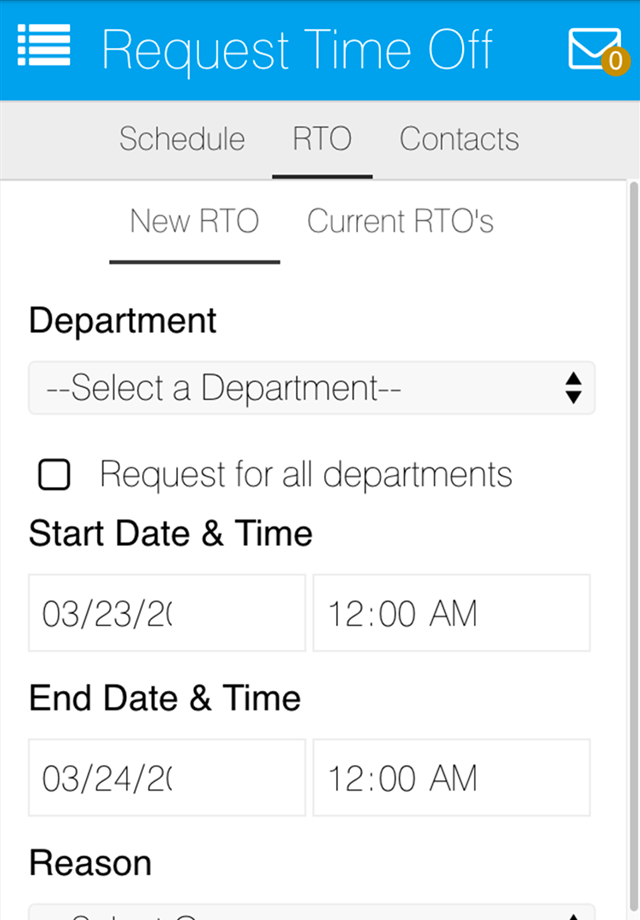Select the New RTO sub-tab
The image size is (640, 920).
(194, 221)
